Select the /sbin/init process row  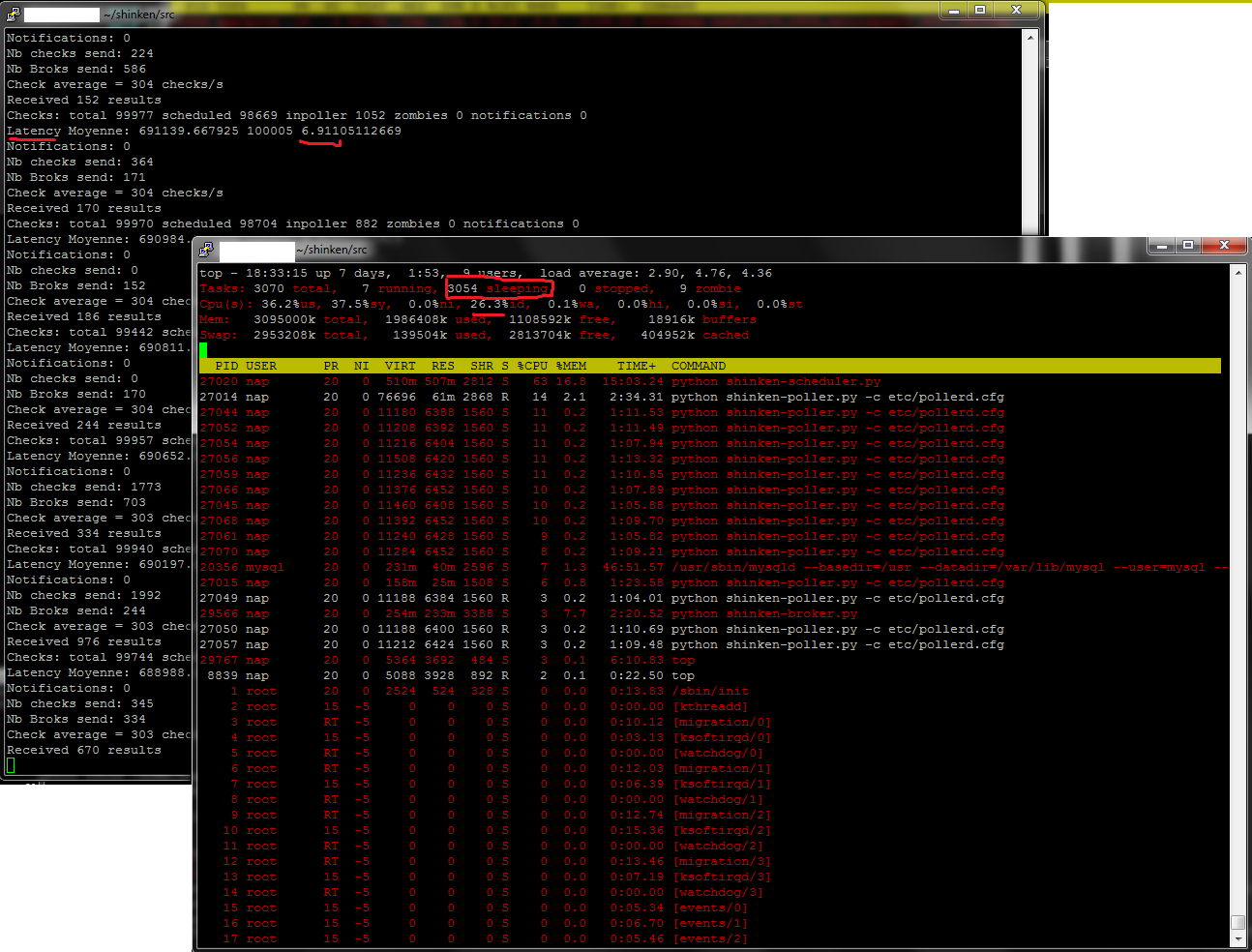point(474,691)
